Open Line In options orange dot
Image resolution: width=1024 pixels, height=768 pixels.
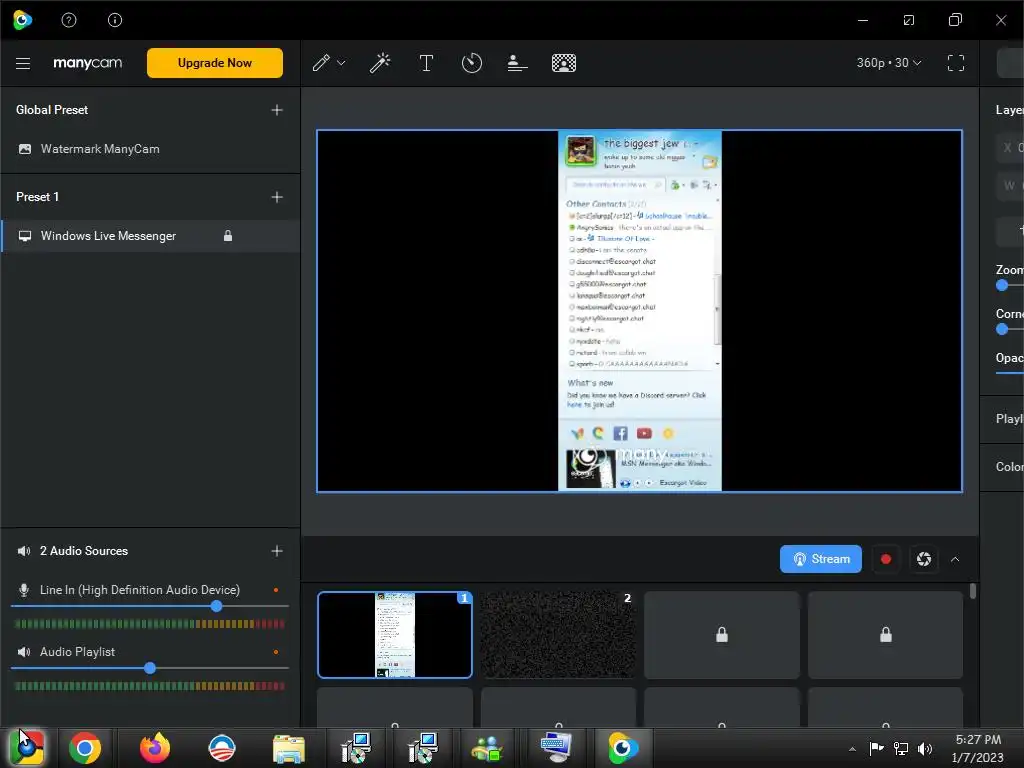[x=276, y=590]
